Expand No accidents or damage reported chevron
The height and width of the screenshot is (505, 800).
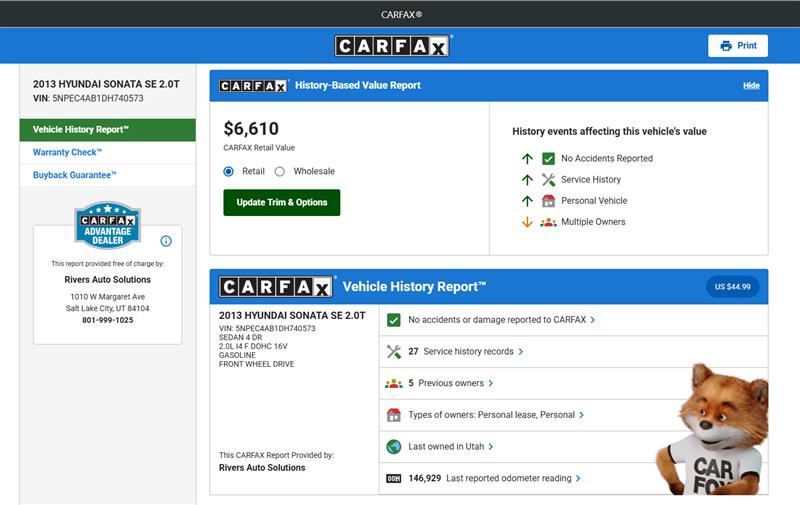point(593,320)
